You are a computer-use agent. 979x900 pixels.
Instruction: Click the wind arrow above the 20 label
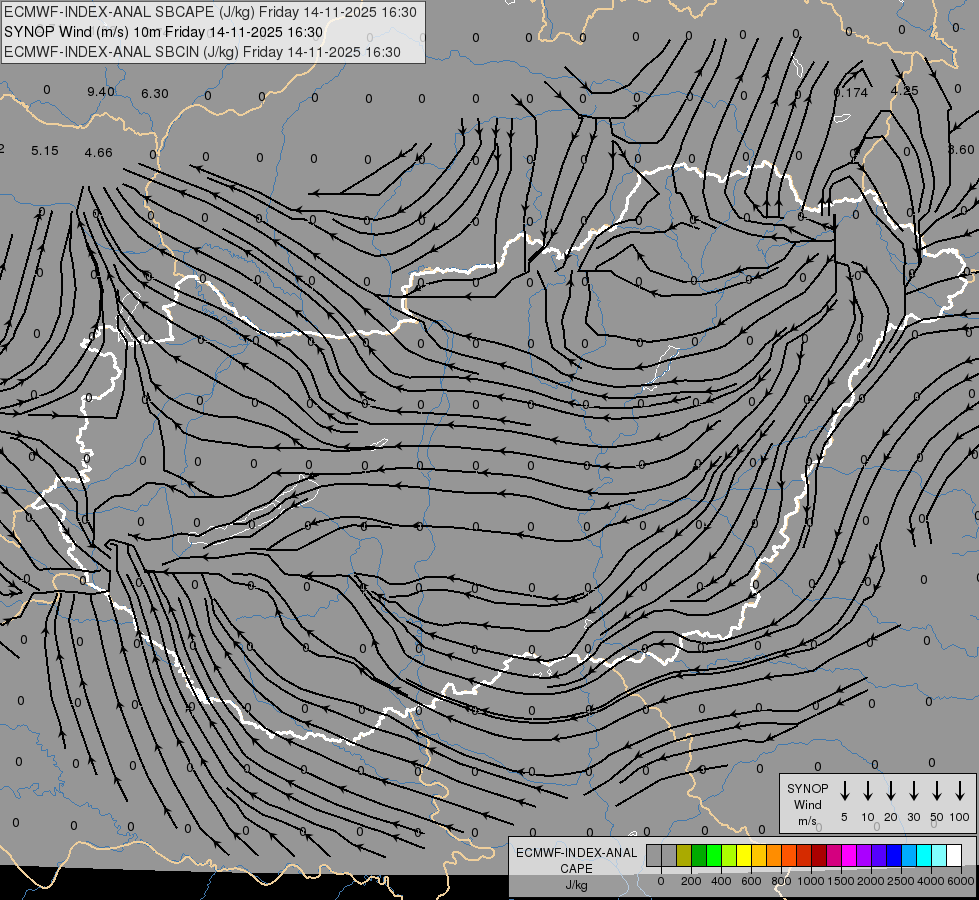click(891, 790)
